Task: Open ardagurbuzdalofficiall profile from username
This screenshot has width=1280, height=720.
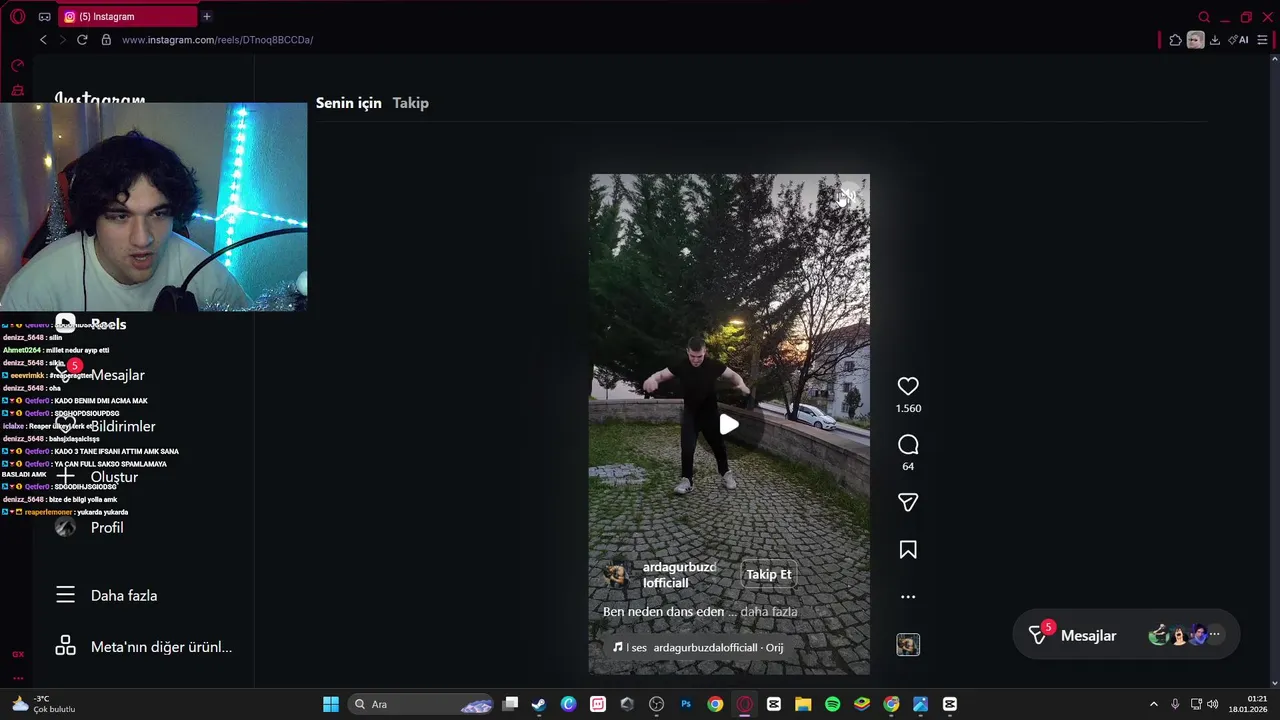Action: click(x=679, y=575)
